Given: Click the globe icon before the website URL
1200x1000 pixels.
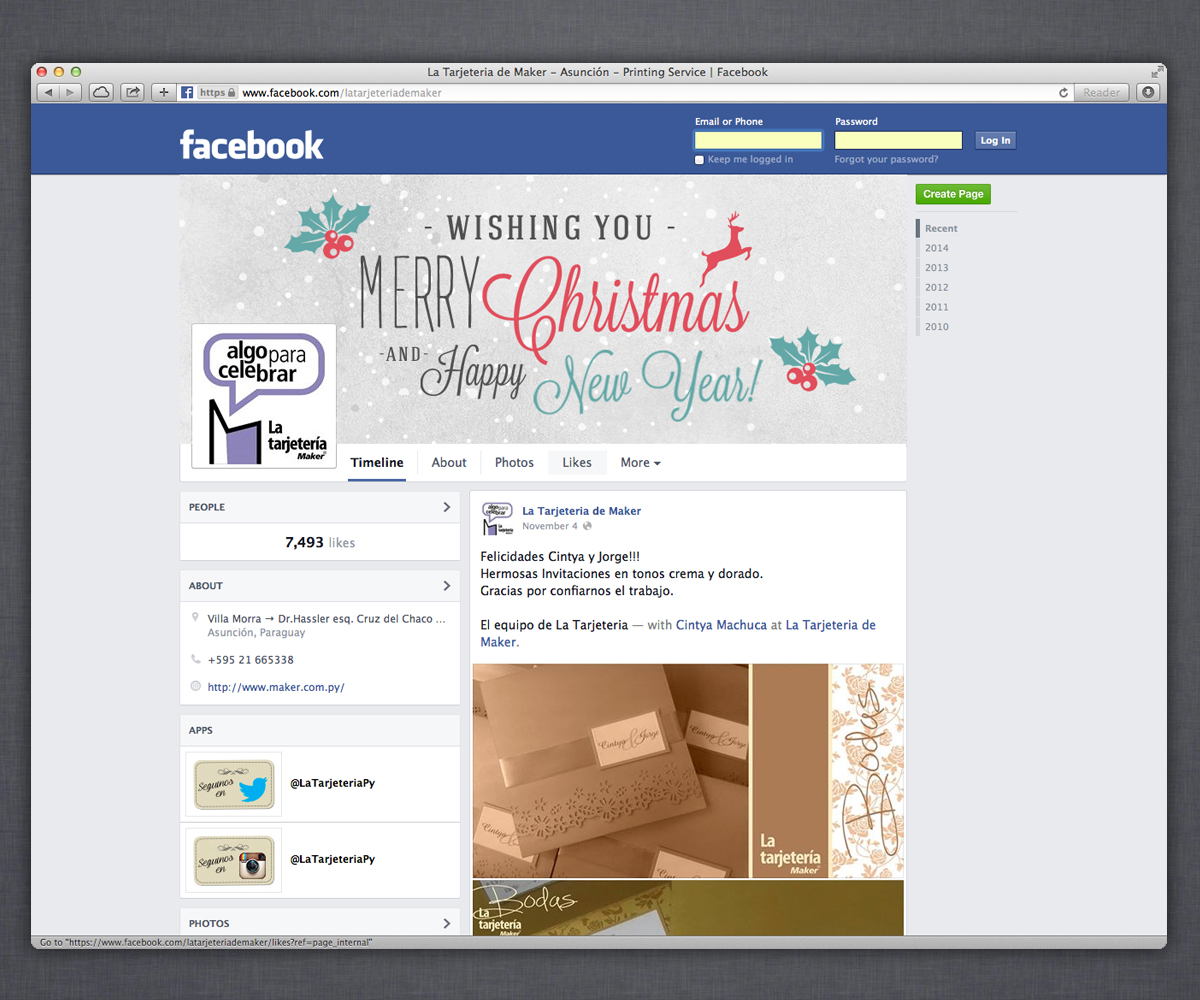Looking at the screenshot, I should (196, 687).
